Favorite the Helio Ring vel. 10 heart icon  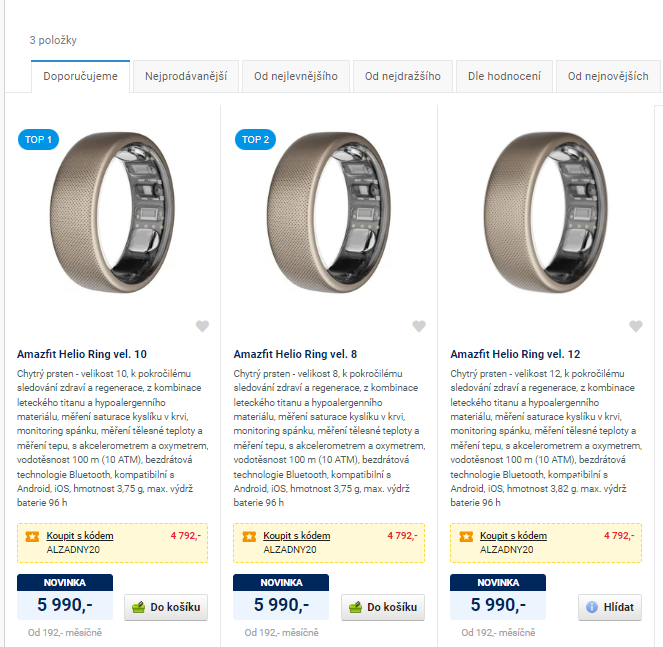click(202, 326)
